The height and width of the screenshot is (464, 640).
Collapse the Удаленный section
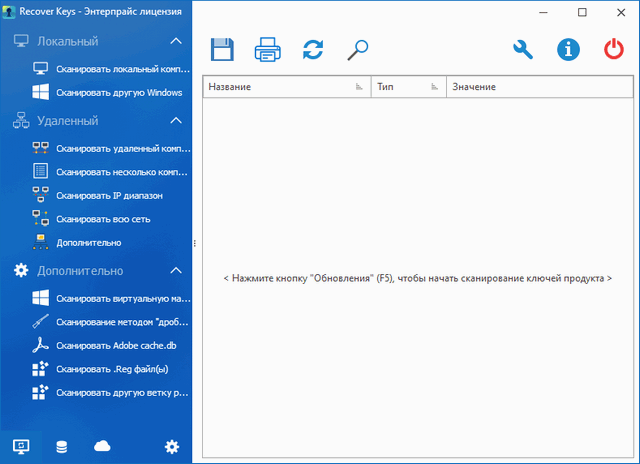[x=176, y=121]
